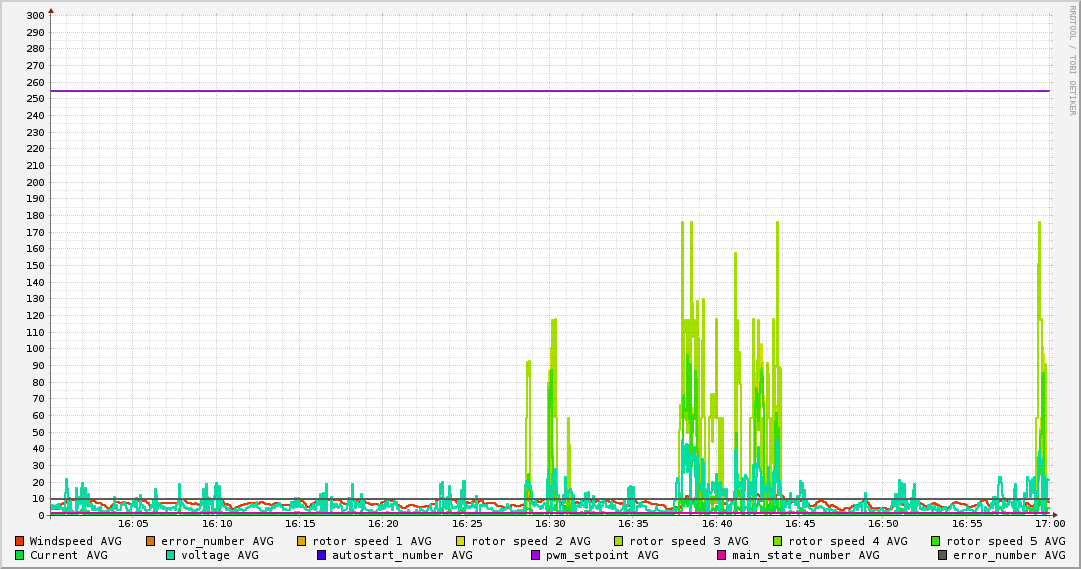Click the 16:30 time axis label
The width and height of the screenshot is (1081, 569).
point(550,523)
